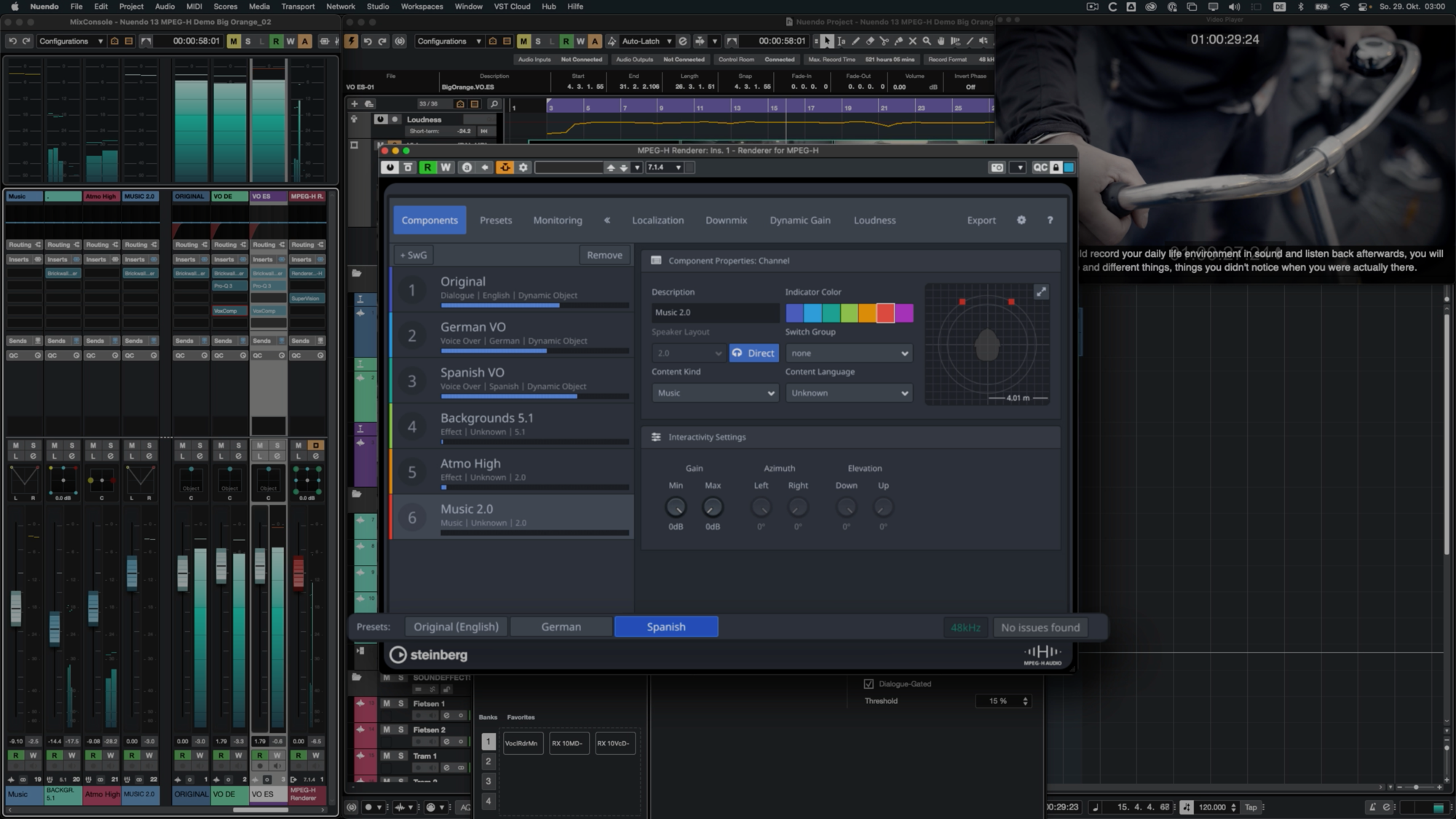Switch to the Downmix tab
This screenshot has height=819, width=1456.
click(726, 220)
